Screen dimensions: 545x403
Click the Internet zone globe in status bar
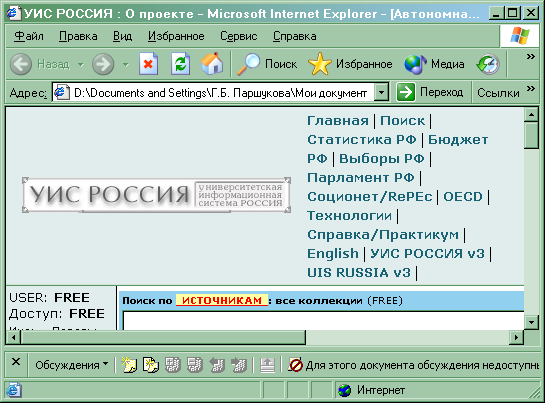pos(344,390)
